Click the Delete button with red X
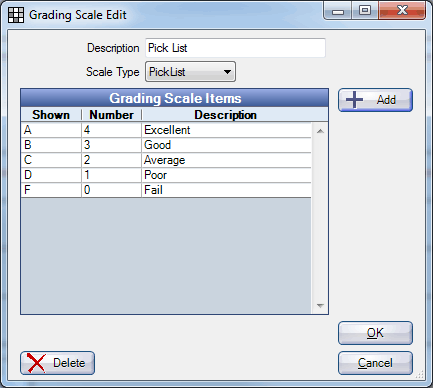 (57, 363)
